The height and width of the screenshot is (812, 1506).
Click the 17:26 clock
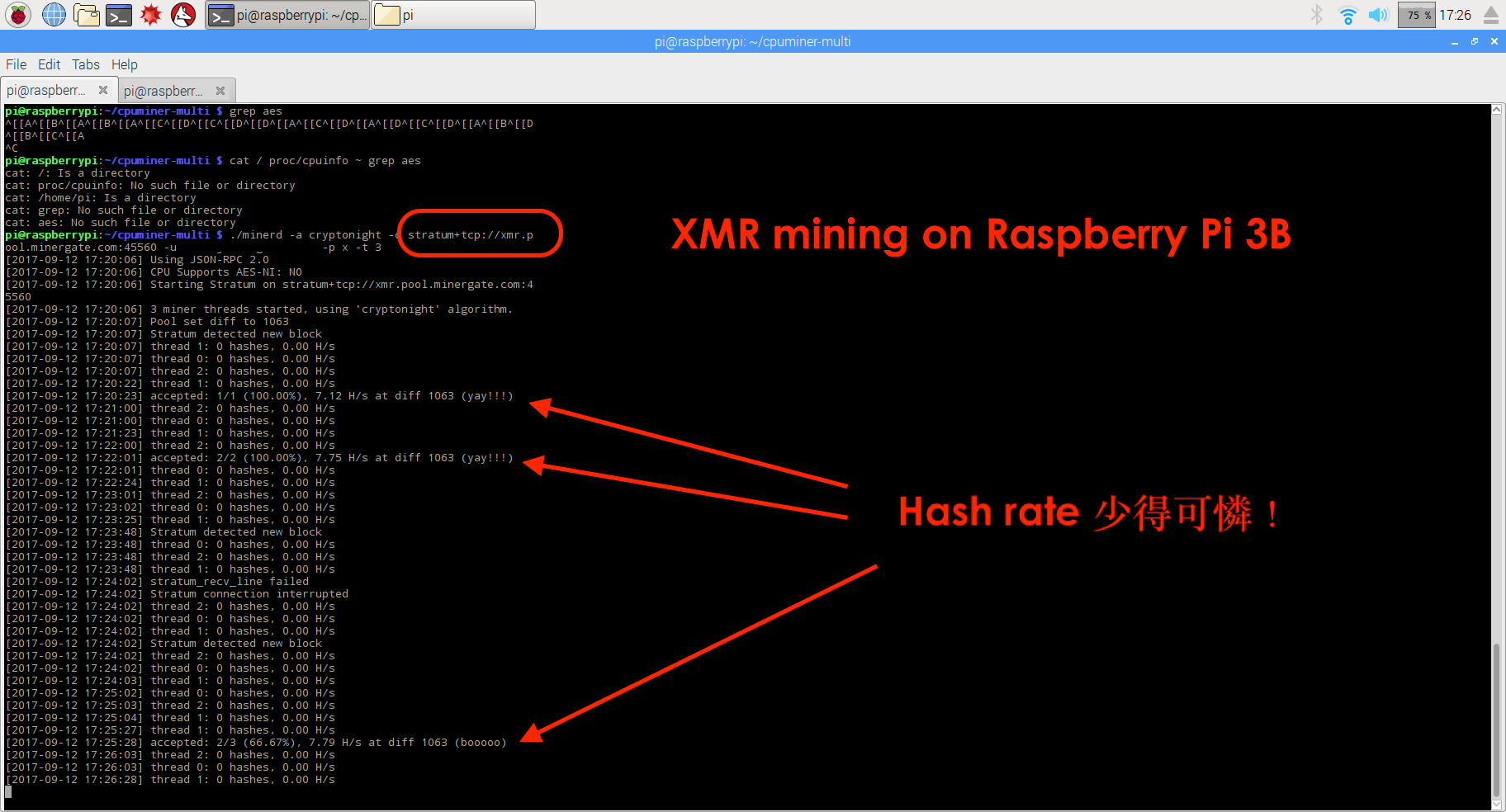pyautogui.click(x=1455, y=15)
